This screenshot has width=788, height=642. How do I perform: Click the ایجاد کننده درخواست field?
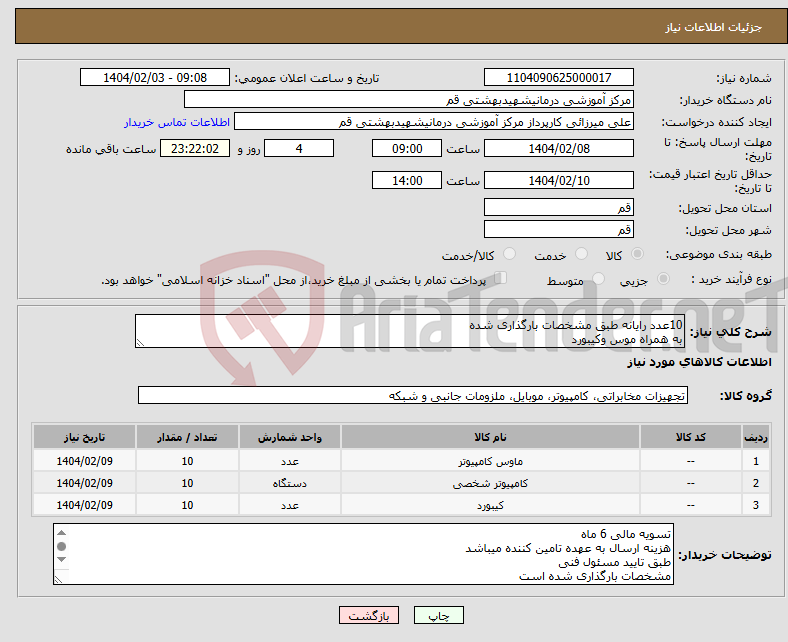point(434,122)
